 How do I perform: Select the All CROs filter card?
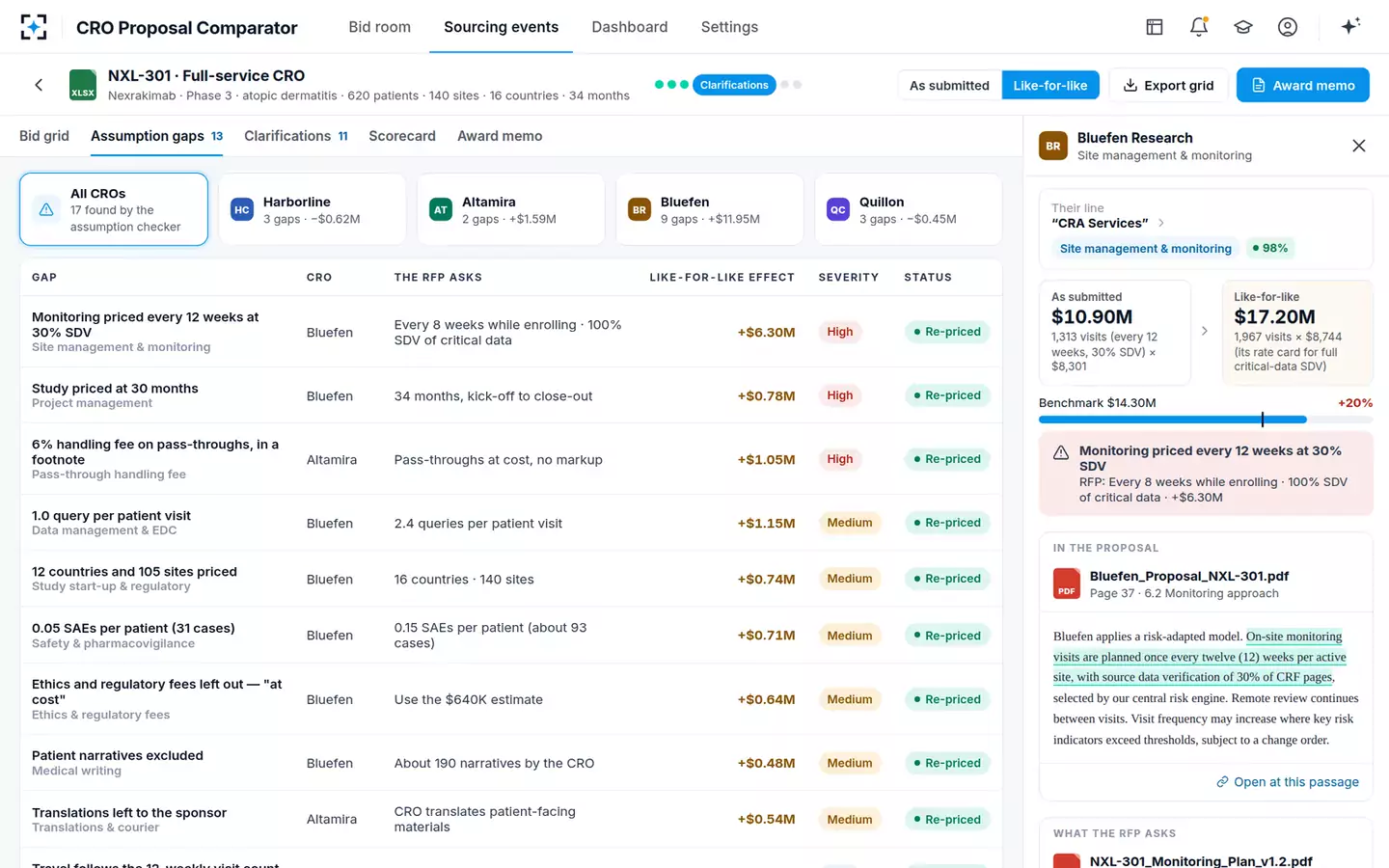coord(114,209)
